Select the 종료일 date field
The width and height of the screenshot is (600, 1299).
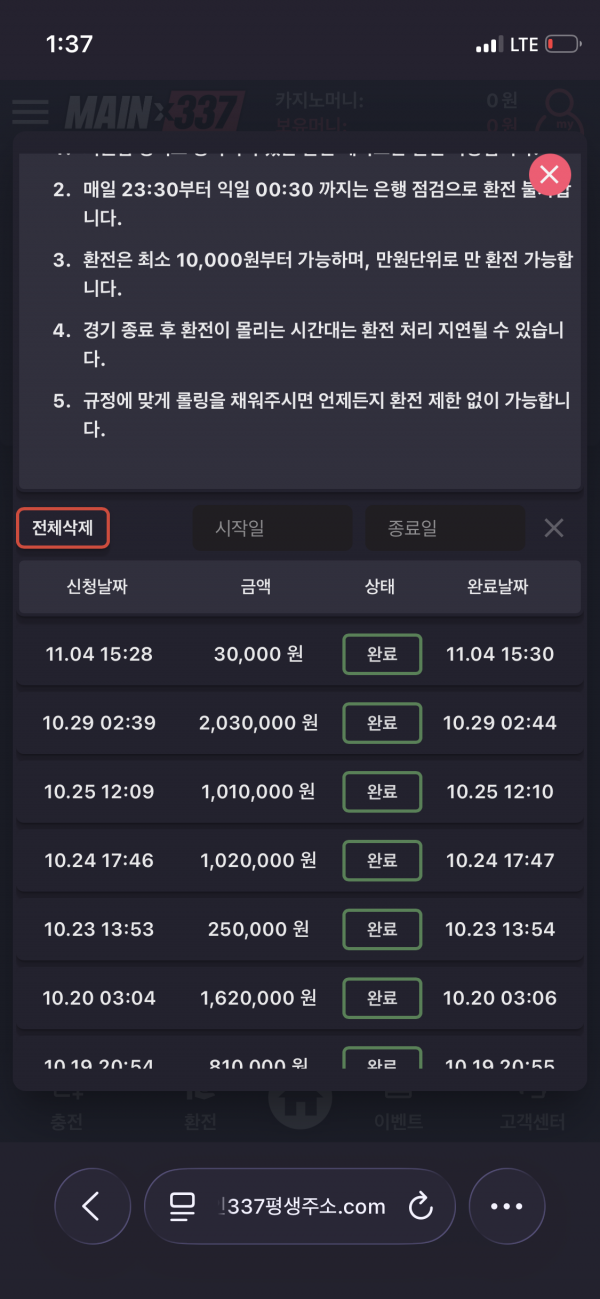(x=444, y=528)
